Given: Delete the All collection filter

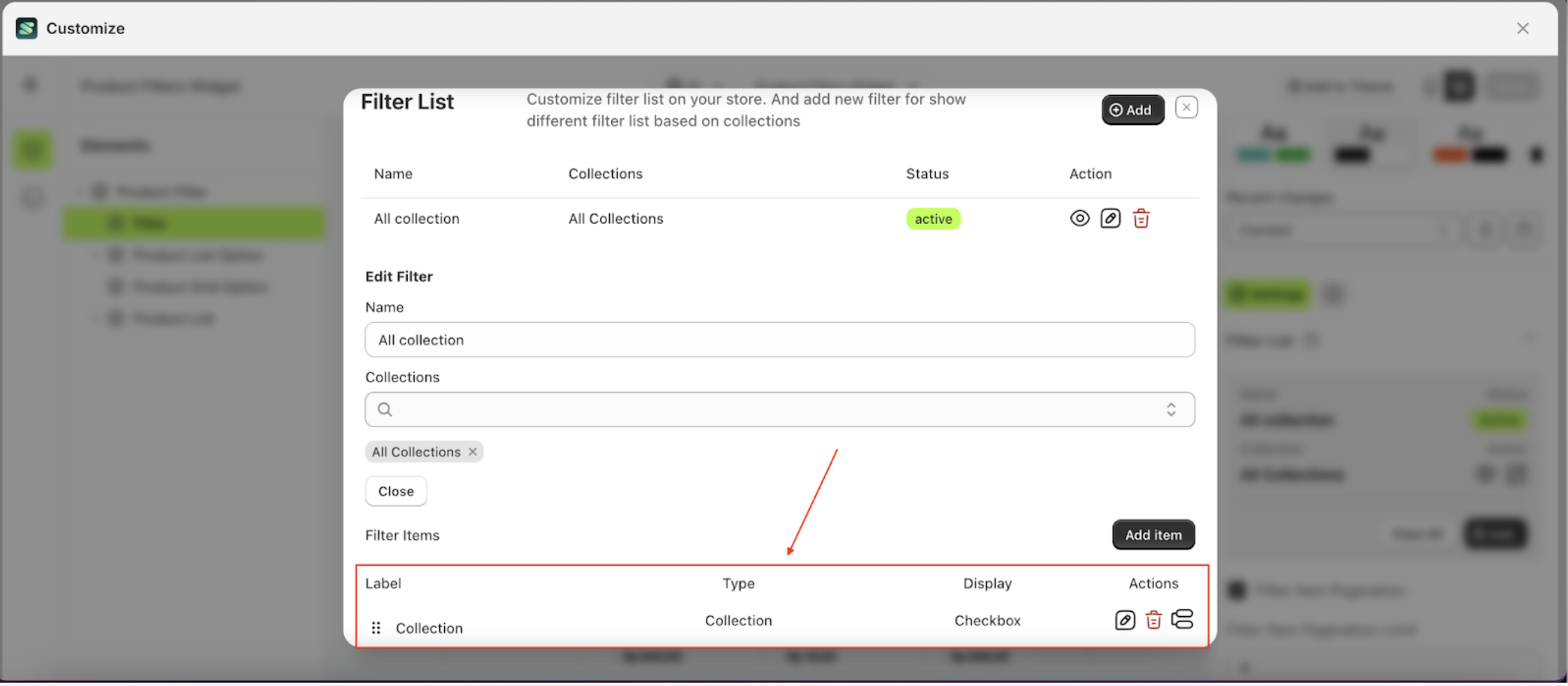Looking at the screenshot, I should pos(1141,218).
